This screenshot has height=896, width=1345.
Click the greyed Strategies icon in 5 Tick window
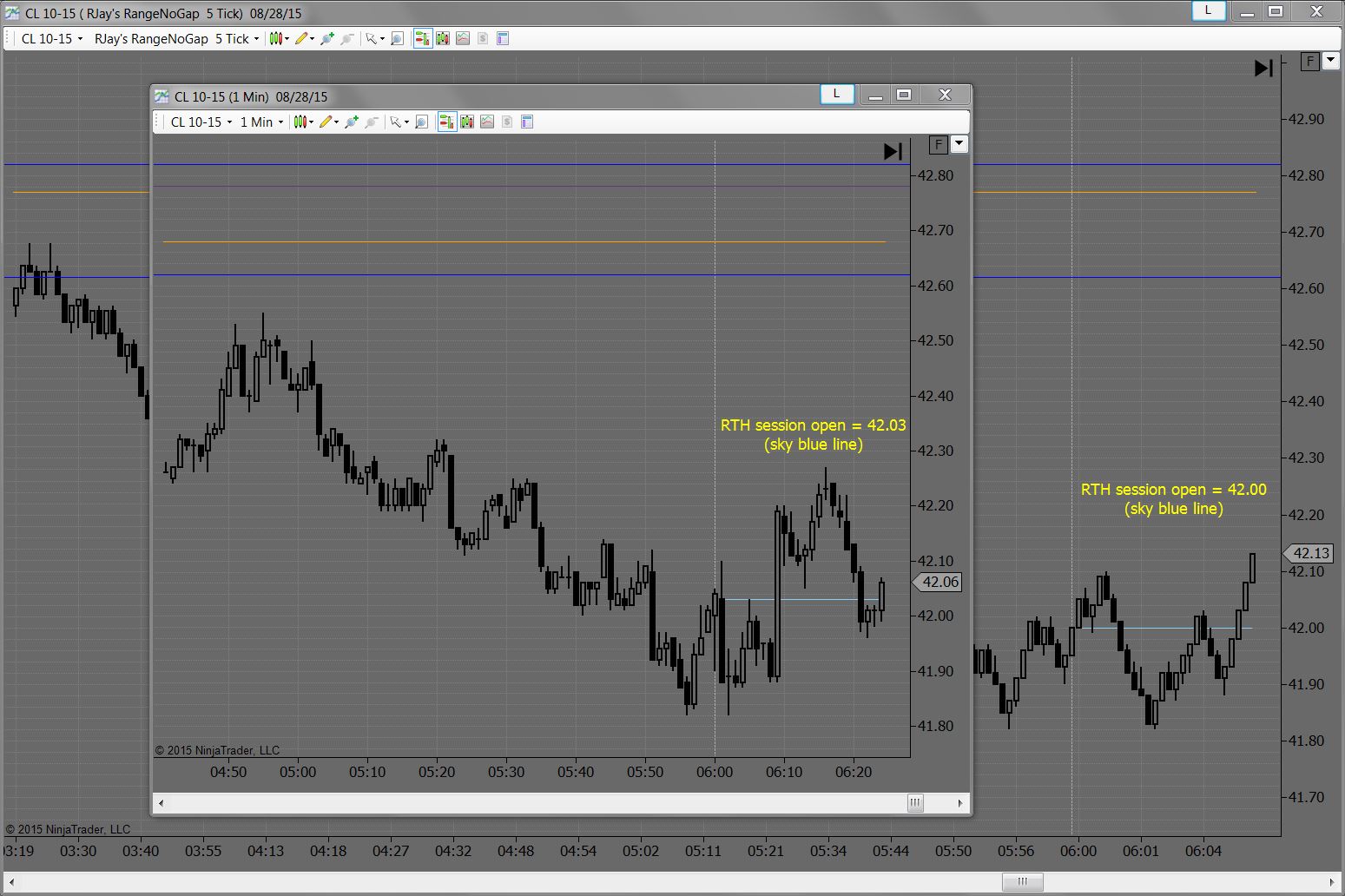pos(483,38)
